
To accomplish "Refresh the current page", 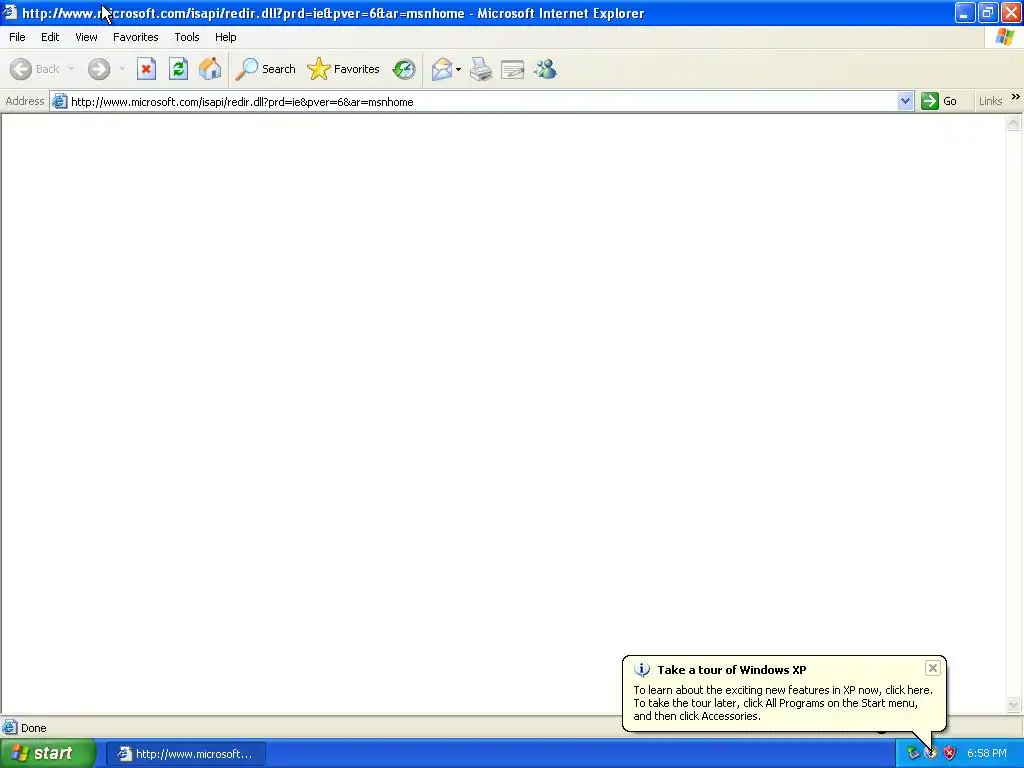I will [178, 69].
